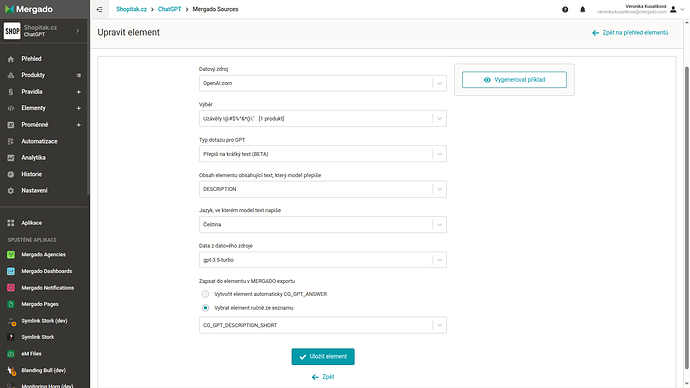Collapse the sidebar using the top toggle icon
690x388 pixels.
(99, 9)
